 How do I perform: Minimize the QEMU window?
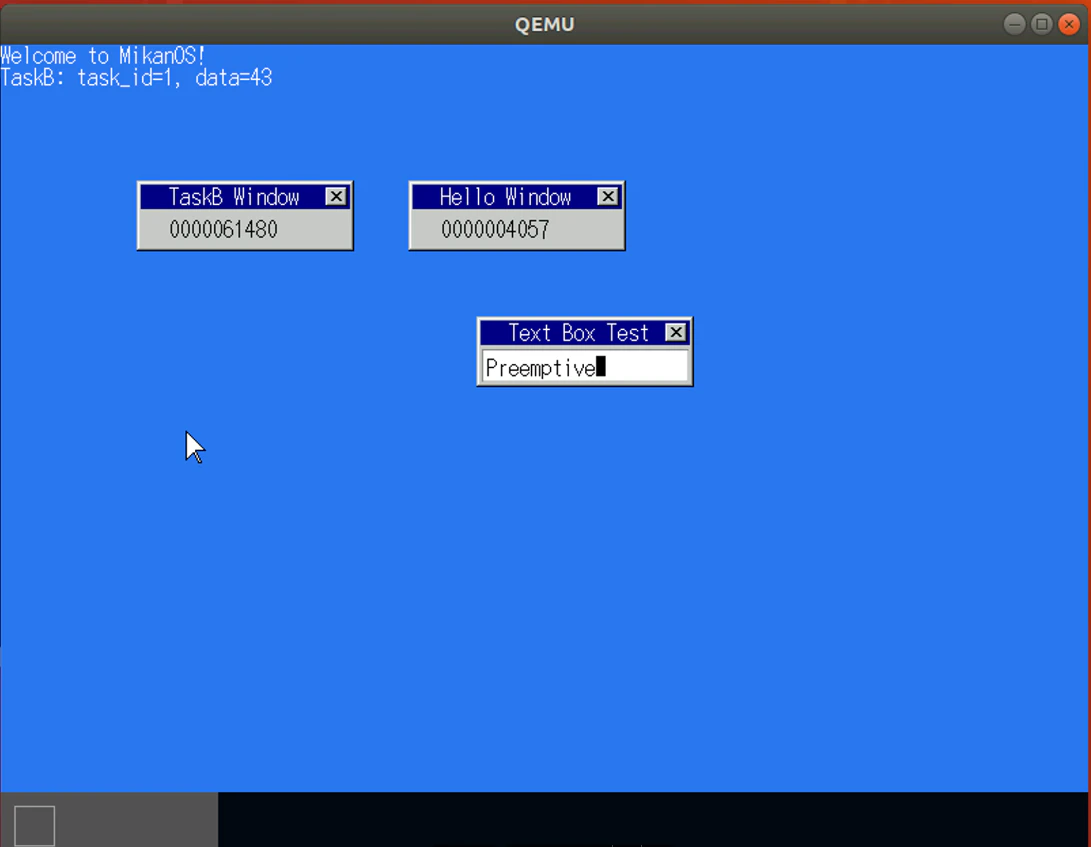tap(1014, 24)
